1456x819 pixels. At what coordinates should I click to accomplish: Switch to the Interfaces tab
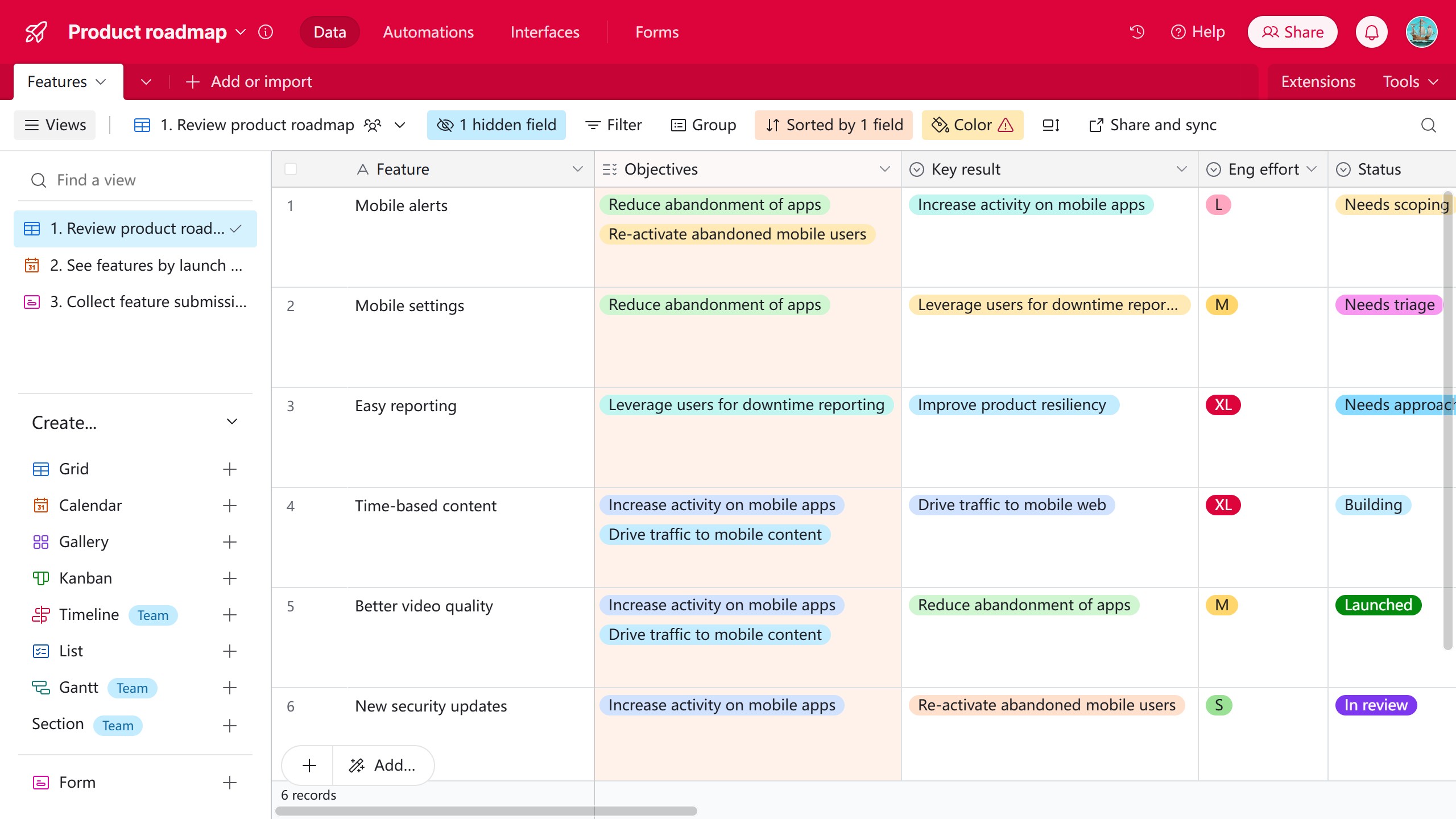pyautogui.click(x=545, y=32)
